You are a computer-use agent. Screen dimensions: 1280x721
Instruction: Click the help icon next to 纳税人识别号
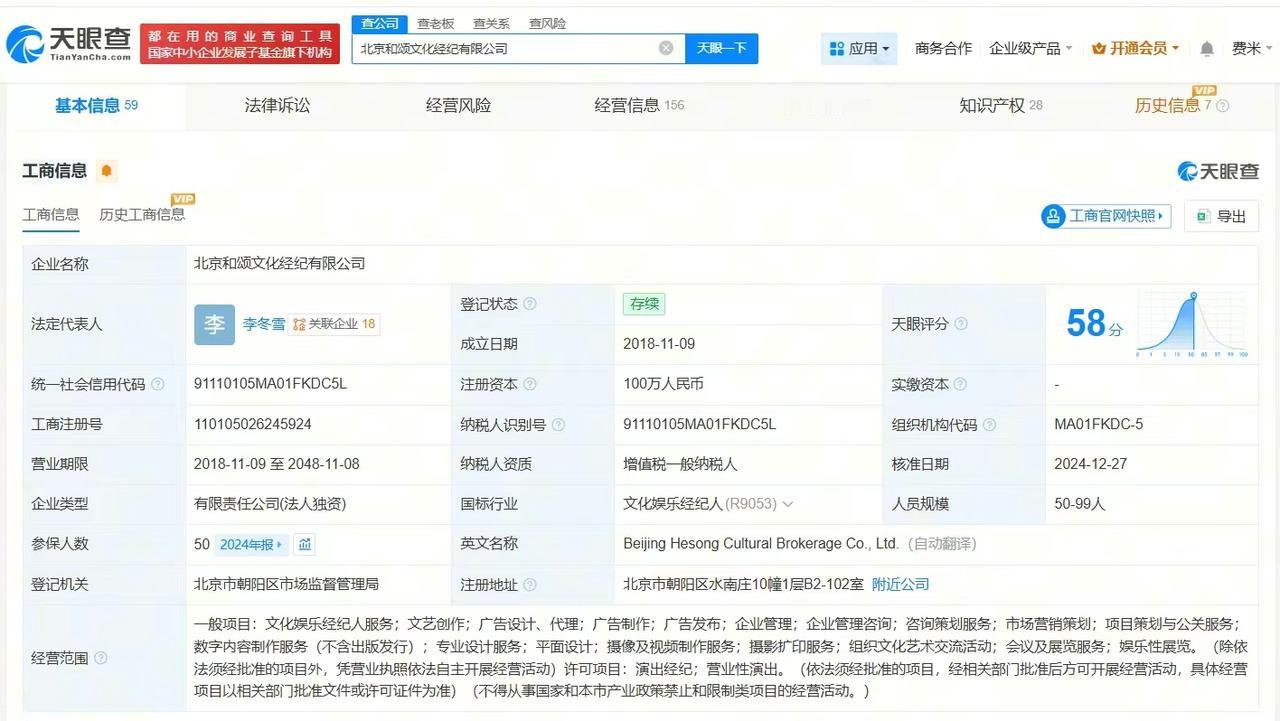558,424
